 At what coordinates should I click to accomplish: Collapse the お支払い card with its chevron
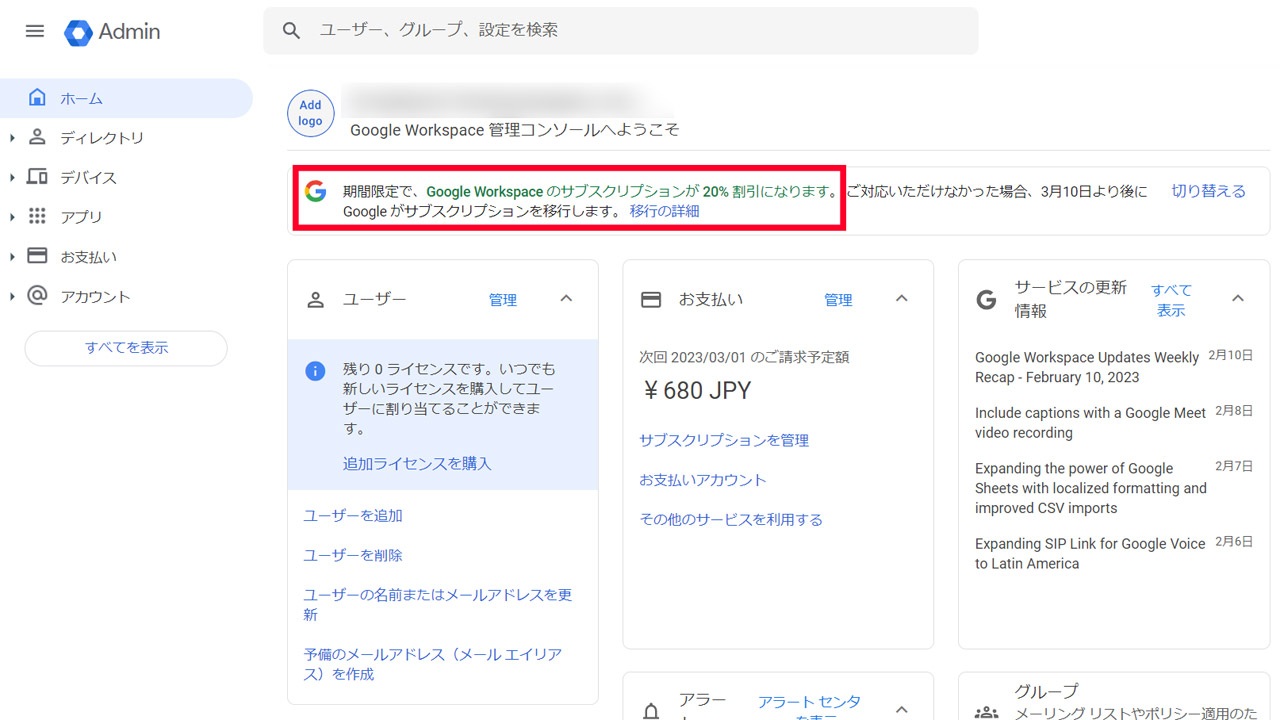point(901,298)
